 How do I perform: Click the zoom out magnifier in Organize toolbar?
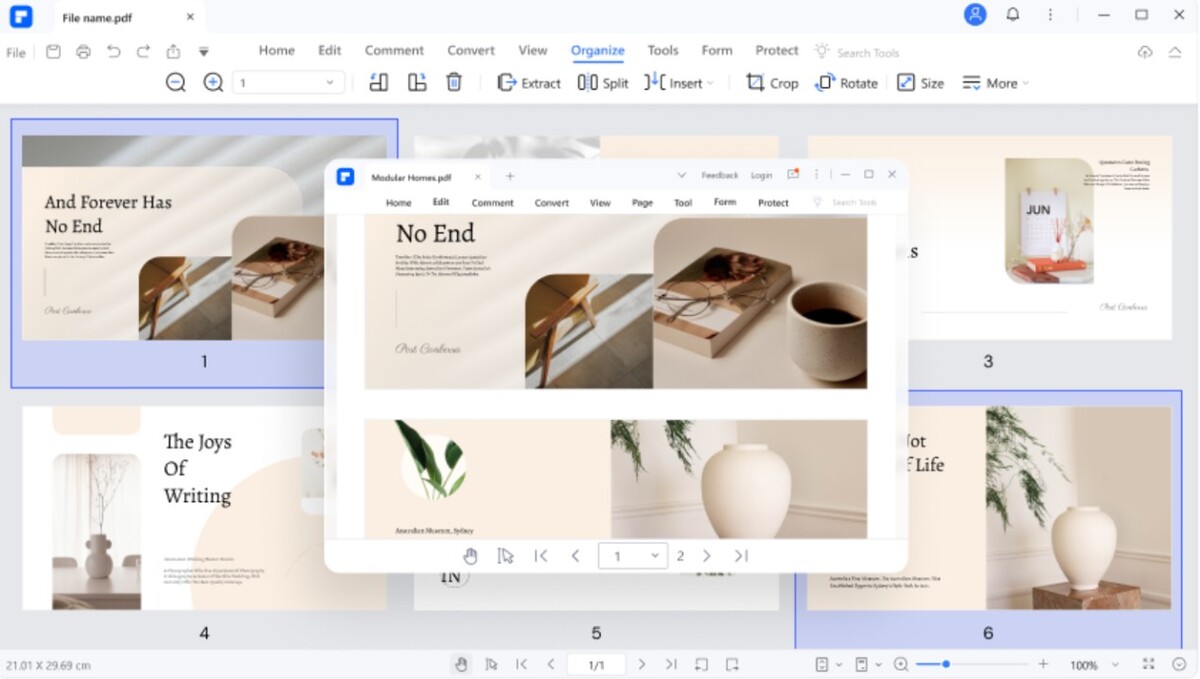tap(176, 83)
